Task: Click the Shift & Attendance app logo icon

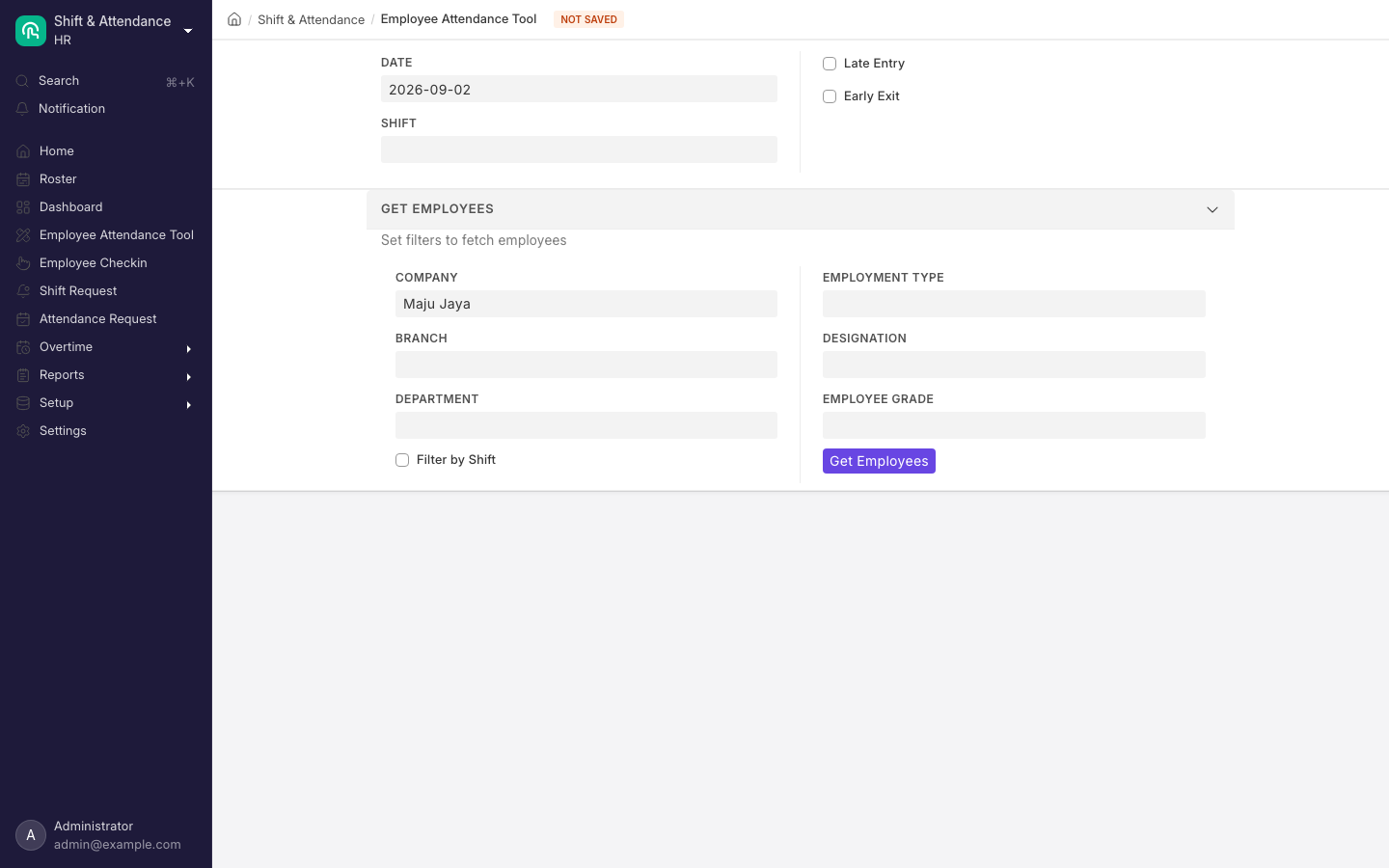Action: coord(31,31)
